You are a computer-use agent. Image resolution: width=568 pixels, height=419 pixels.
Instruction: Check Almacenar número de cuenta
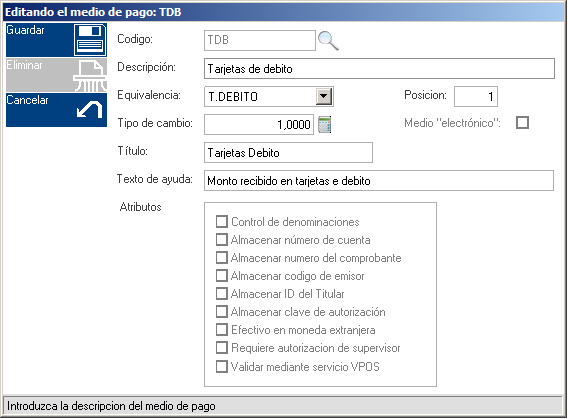point(222,240)
